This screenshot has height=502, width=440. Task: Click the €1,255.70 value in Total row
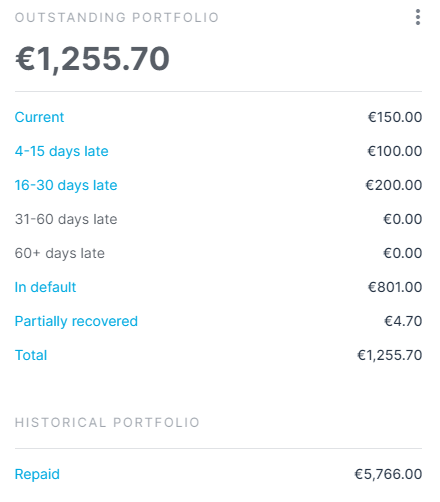pyautogui.click(x=390, y=355)
